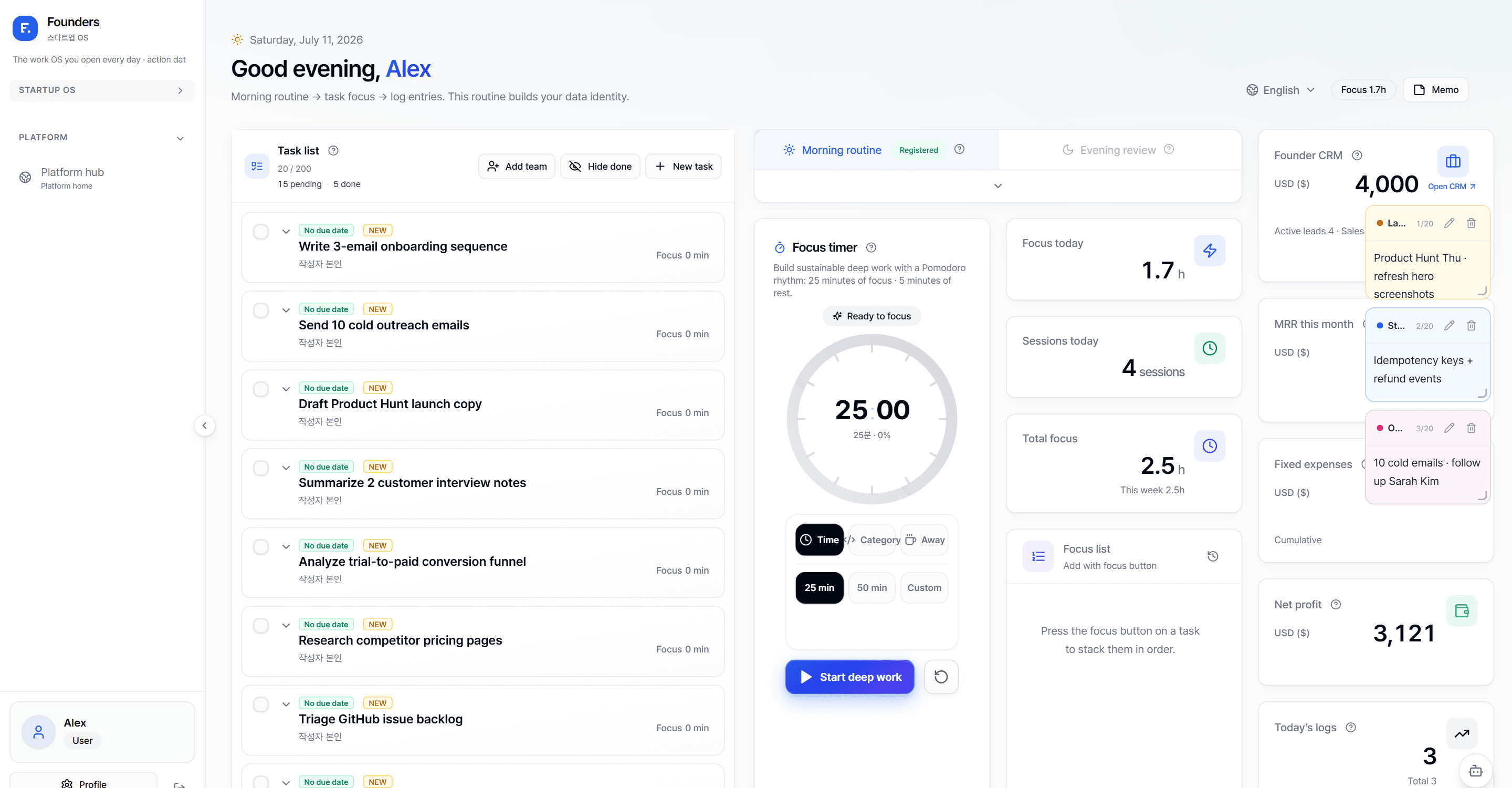The height and width of the screenshot is (788, 1512).
Task: Select the Category mode tab
Action: (871, 540)
